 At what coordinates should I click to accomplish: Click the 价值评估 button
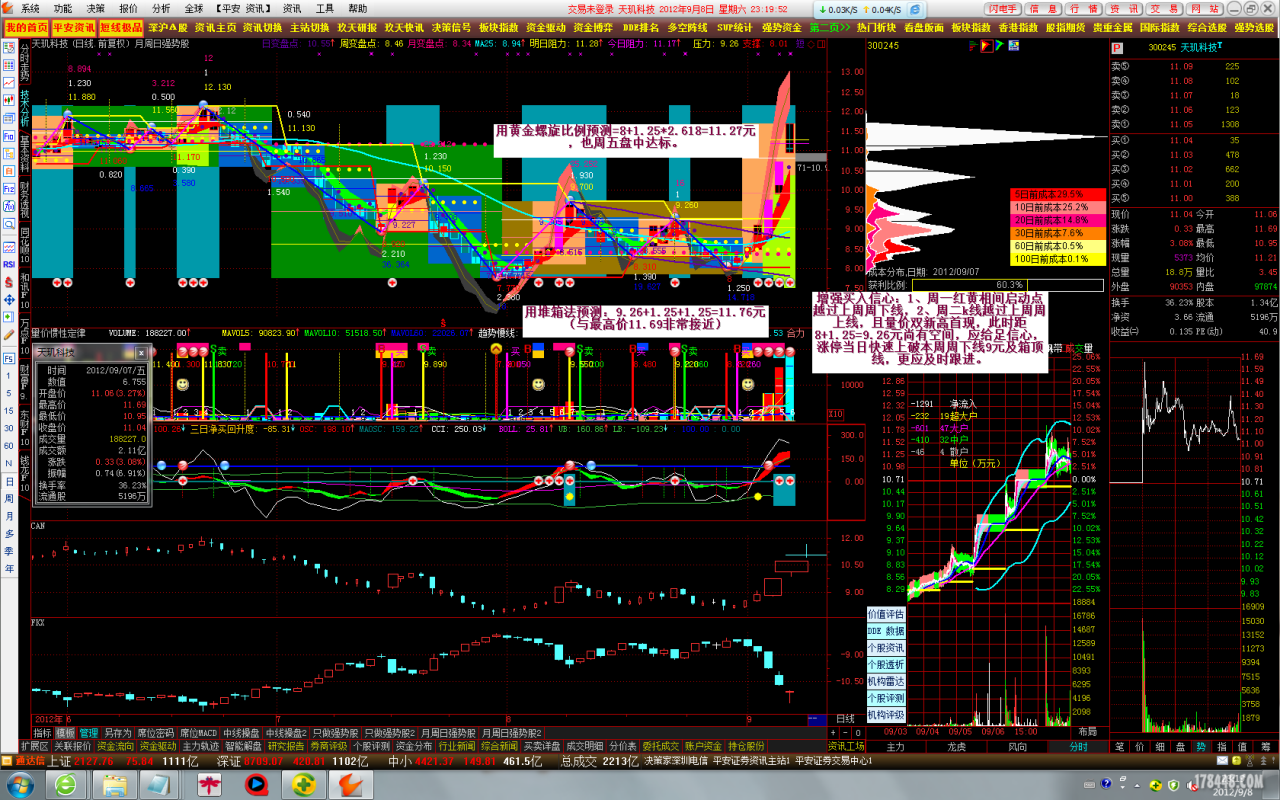[886, 614]
